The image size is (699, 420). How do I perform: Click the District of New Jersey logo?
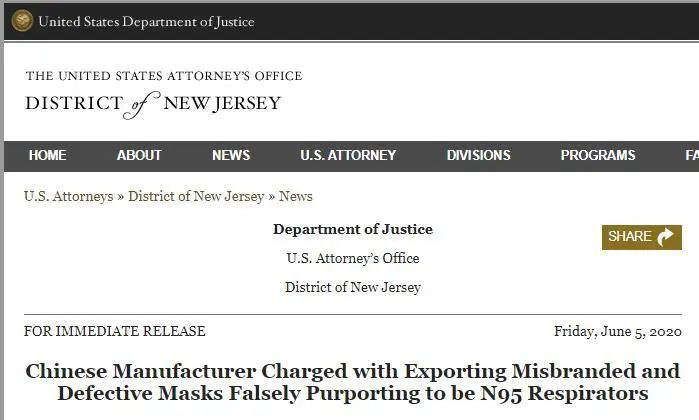[x=153, y=103]
